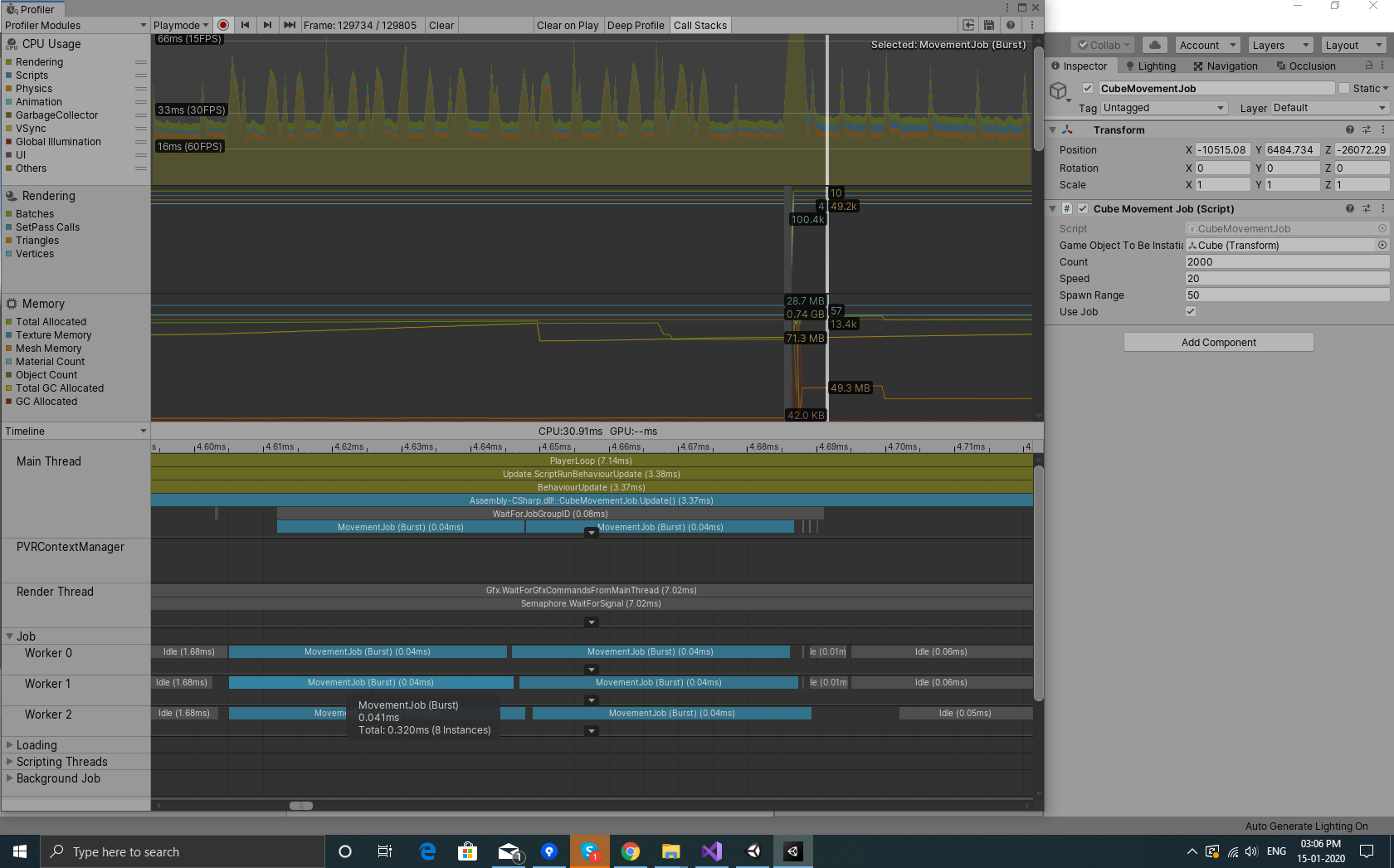The height and width of the screenshot is (868, 1394).
Task: Expand the Scripting Threads group
Action: tap(10, 762)
